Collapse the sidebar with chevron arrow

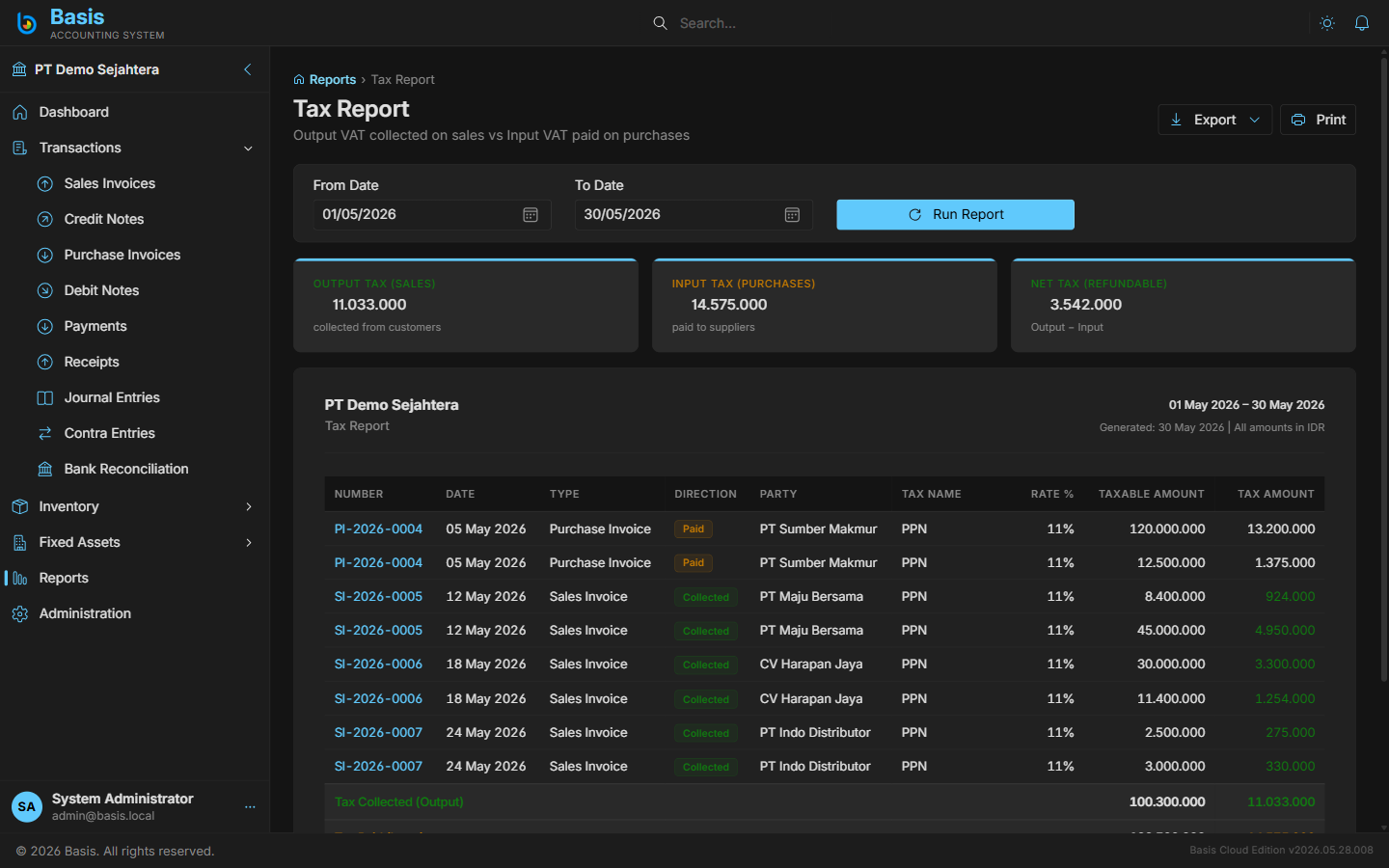(248, 69)
